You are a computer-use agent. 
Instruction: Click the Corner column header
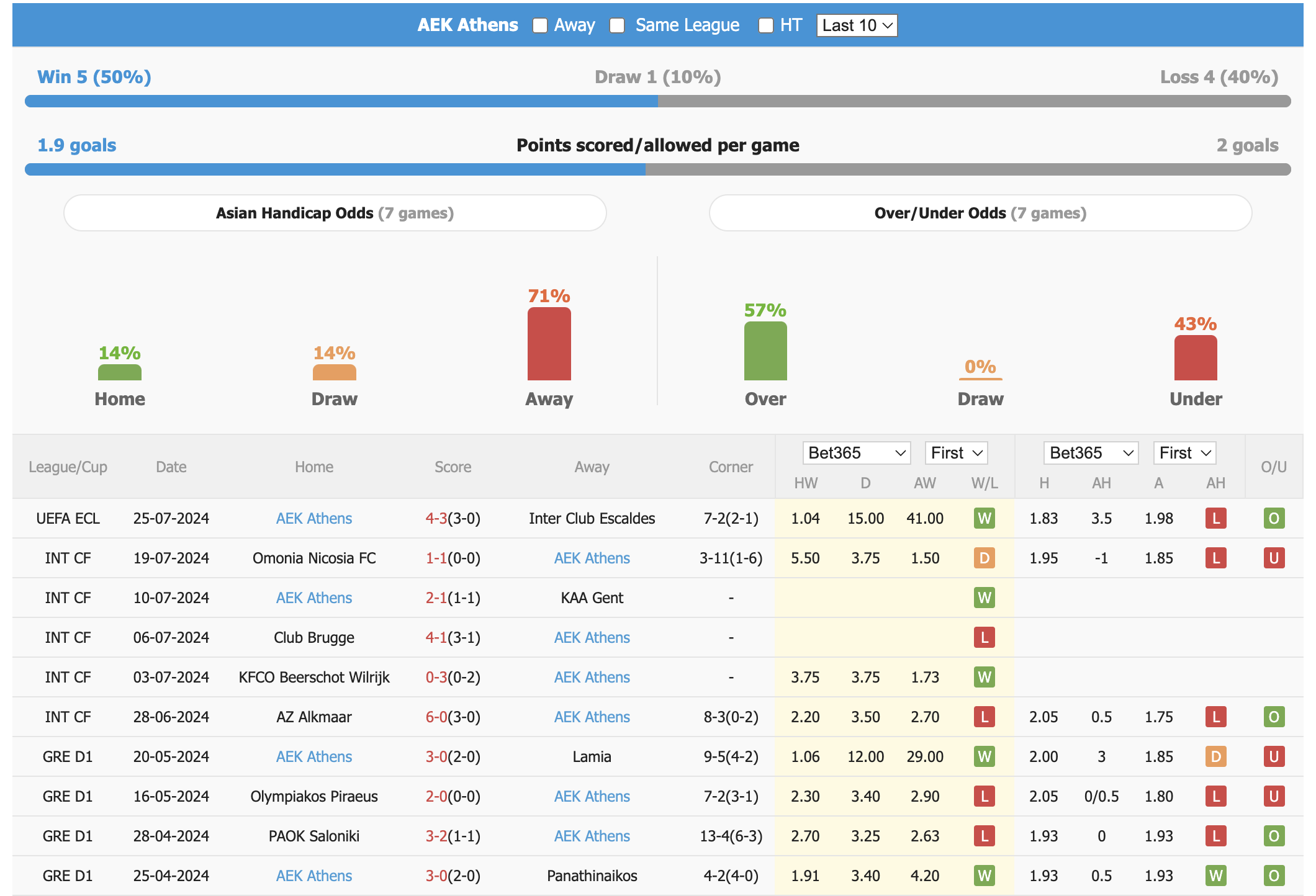click(731, 467)
